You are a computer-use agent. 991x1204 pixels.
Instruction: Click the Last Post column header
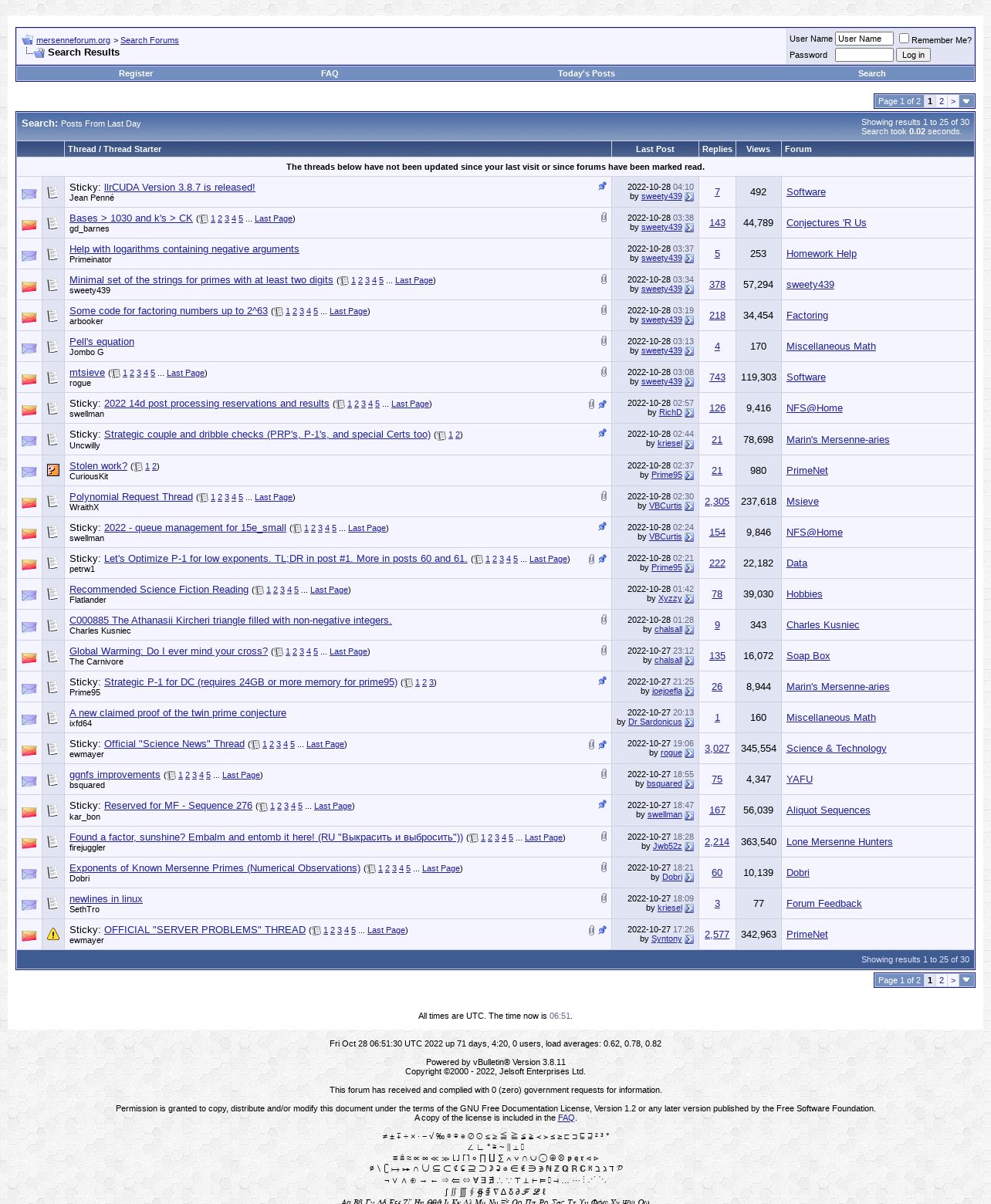[655, 149]
